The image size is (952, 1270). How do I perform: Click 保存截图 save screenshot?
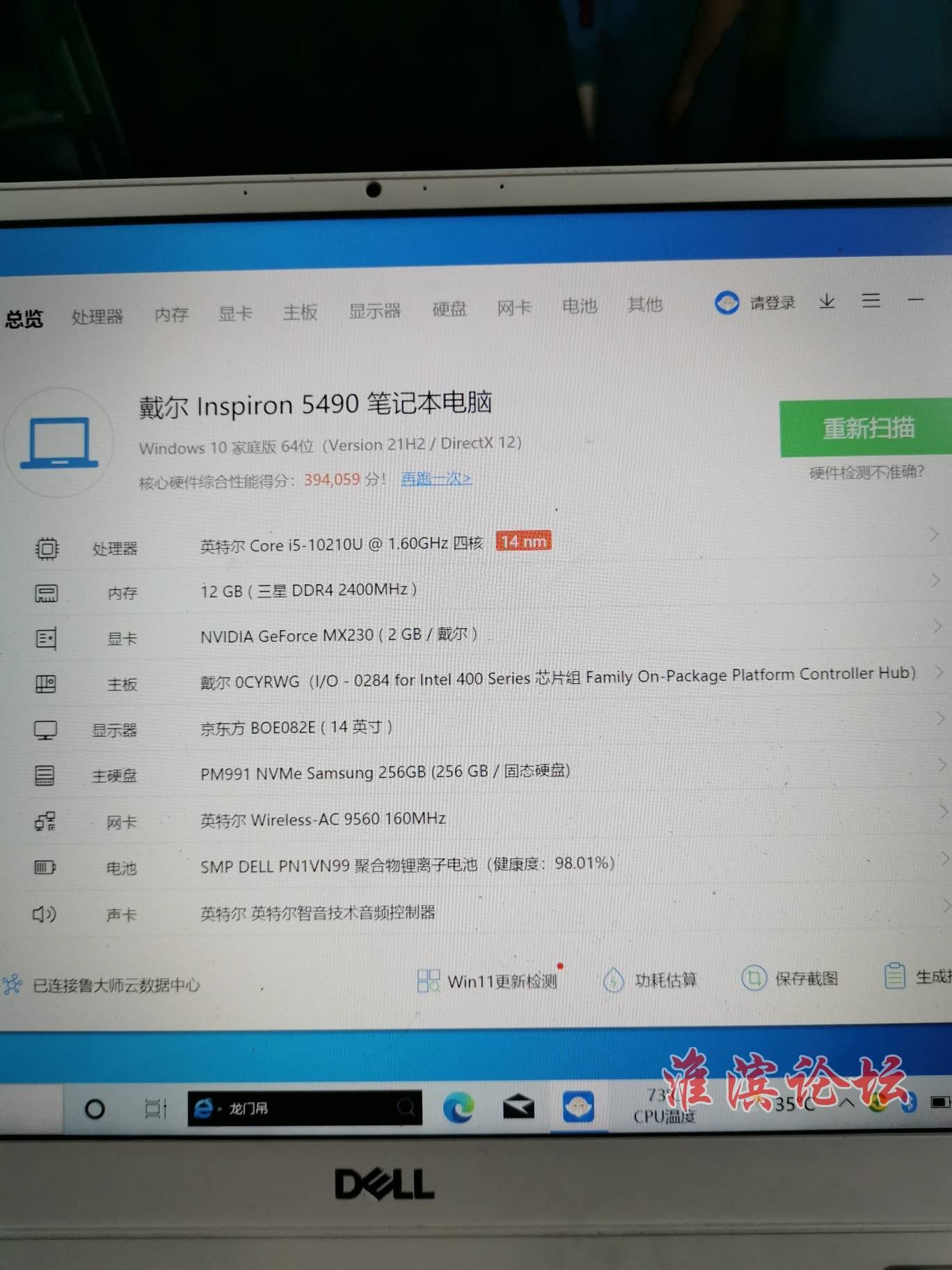[790, 978]
